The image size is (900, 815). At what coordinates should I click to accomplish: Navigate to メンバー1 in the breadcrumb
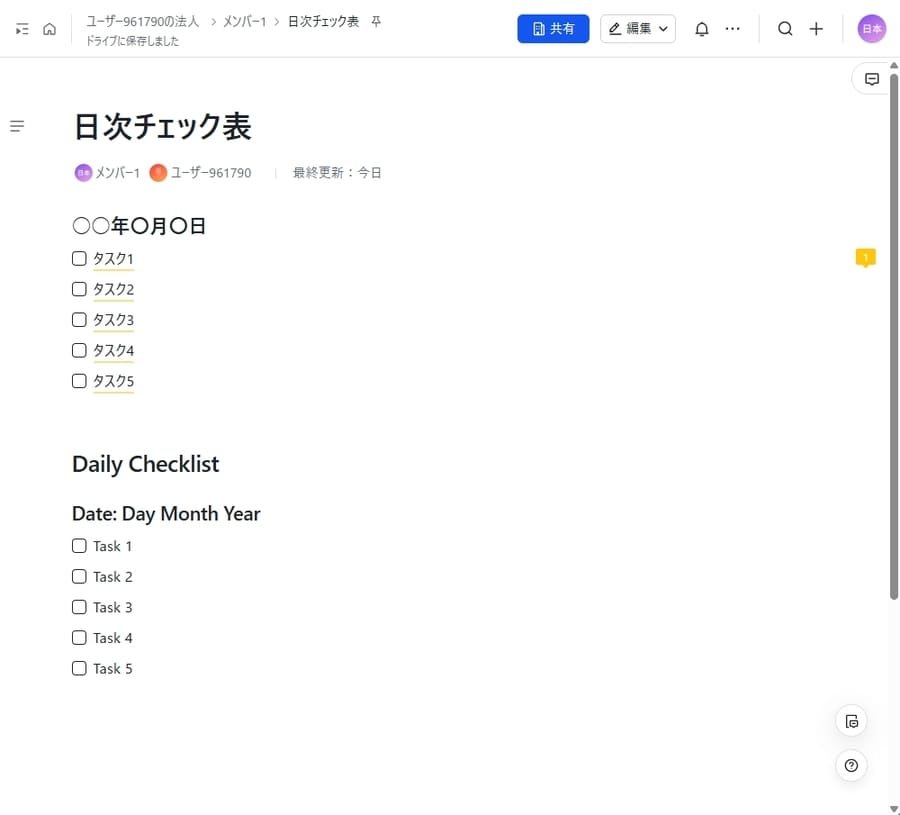[244, 20]
